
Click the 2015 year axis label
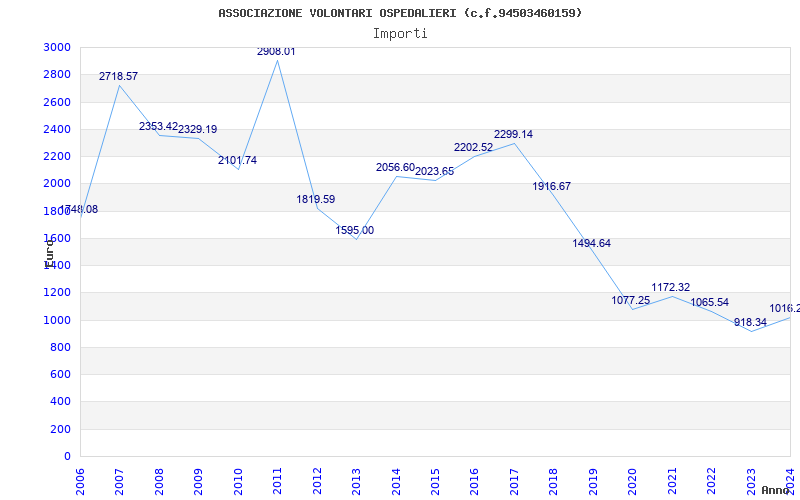(435, 482)
